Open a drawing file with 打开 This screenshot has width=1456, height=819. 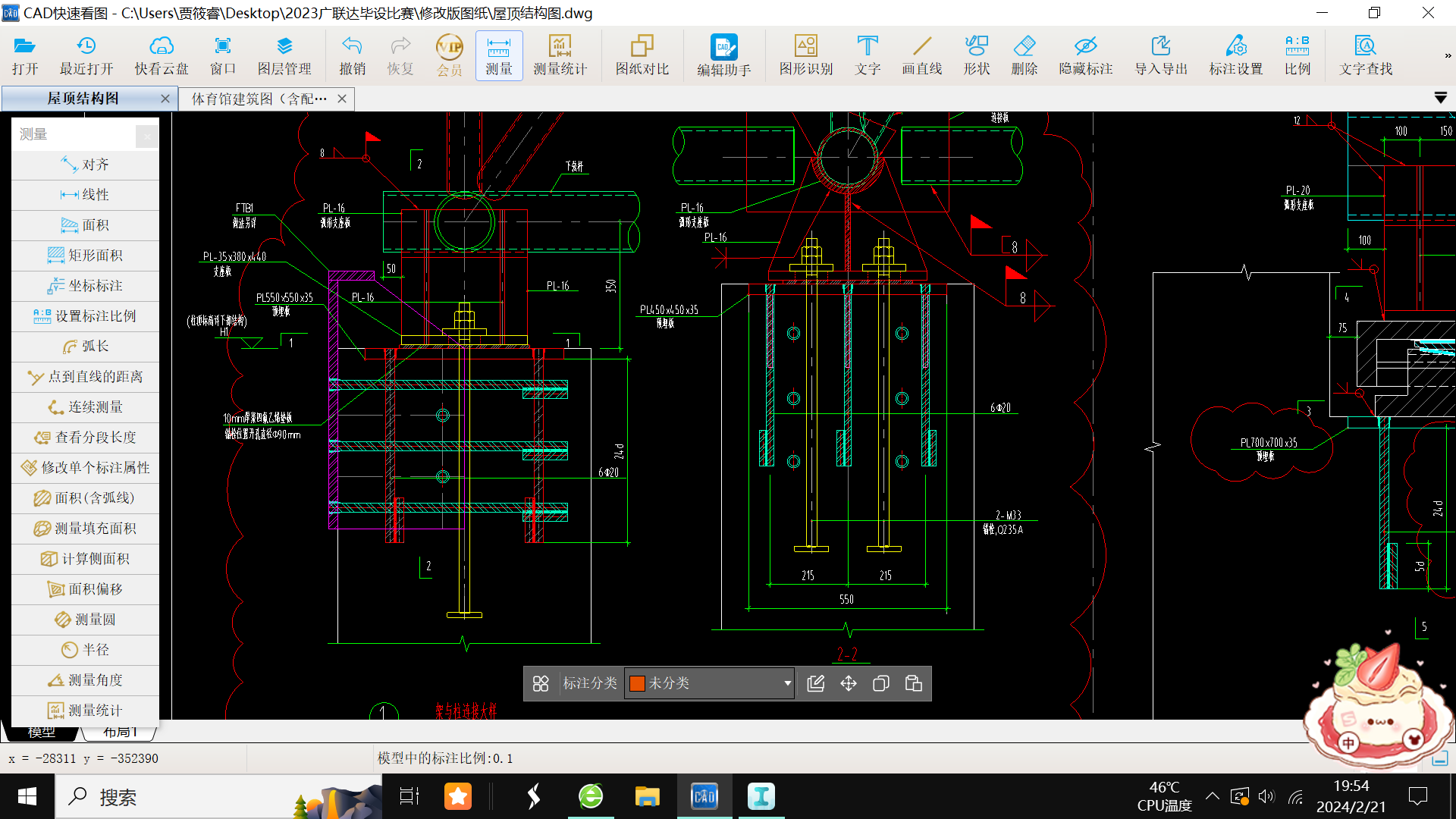25,56
